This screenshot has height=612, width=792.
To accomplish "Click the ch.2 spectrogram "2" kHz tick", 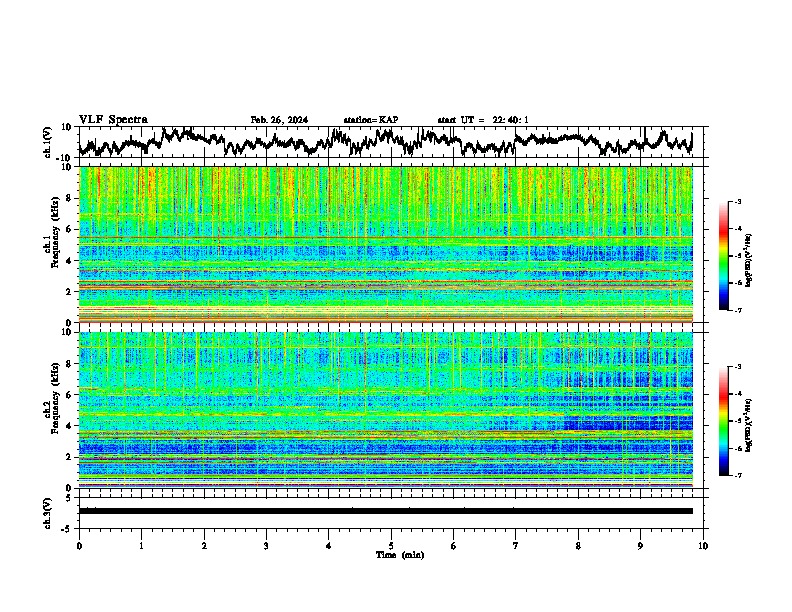I will [x=69, y=457].
